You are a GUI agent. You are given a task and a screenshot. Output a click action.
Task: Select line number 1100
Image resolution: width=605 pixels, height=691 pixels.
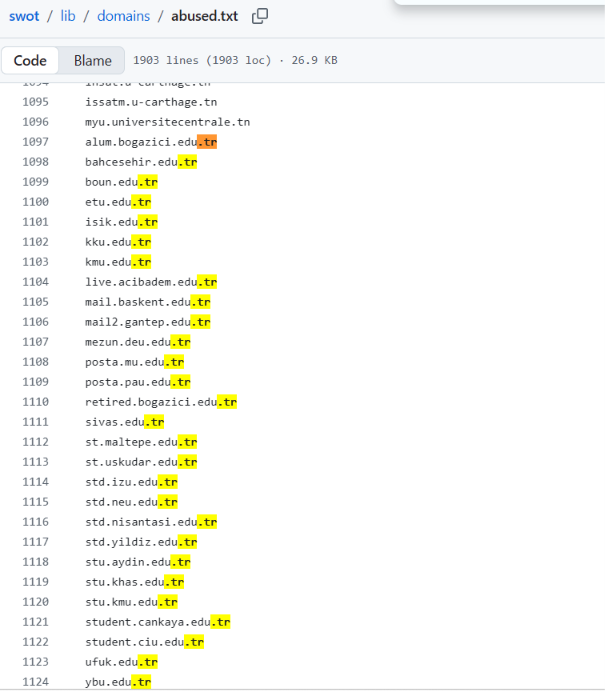36,202
